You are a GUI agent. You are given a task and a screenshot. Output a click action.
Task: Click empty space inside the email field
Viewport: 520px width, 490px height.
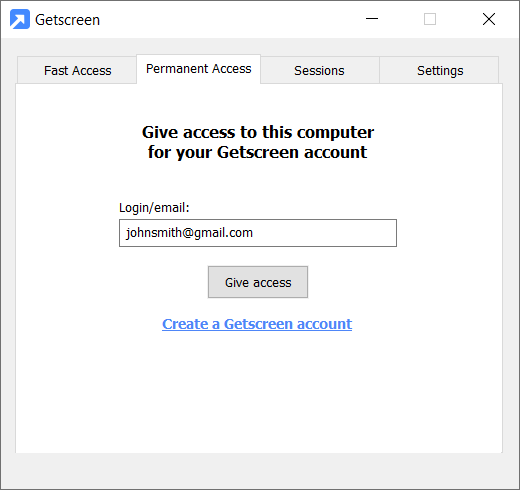tap(327, 233)
